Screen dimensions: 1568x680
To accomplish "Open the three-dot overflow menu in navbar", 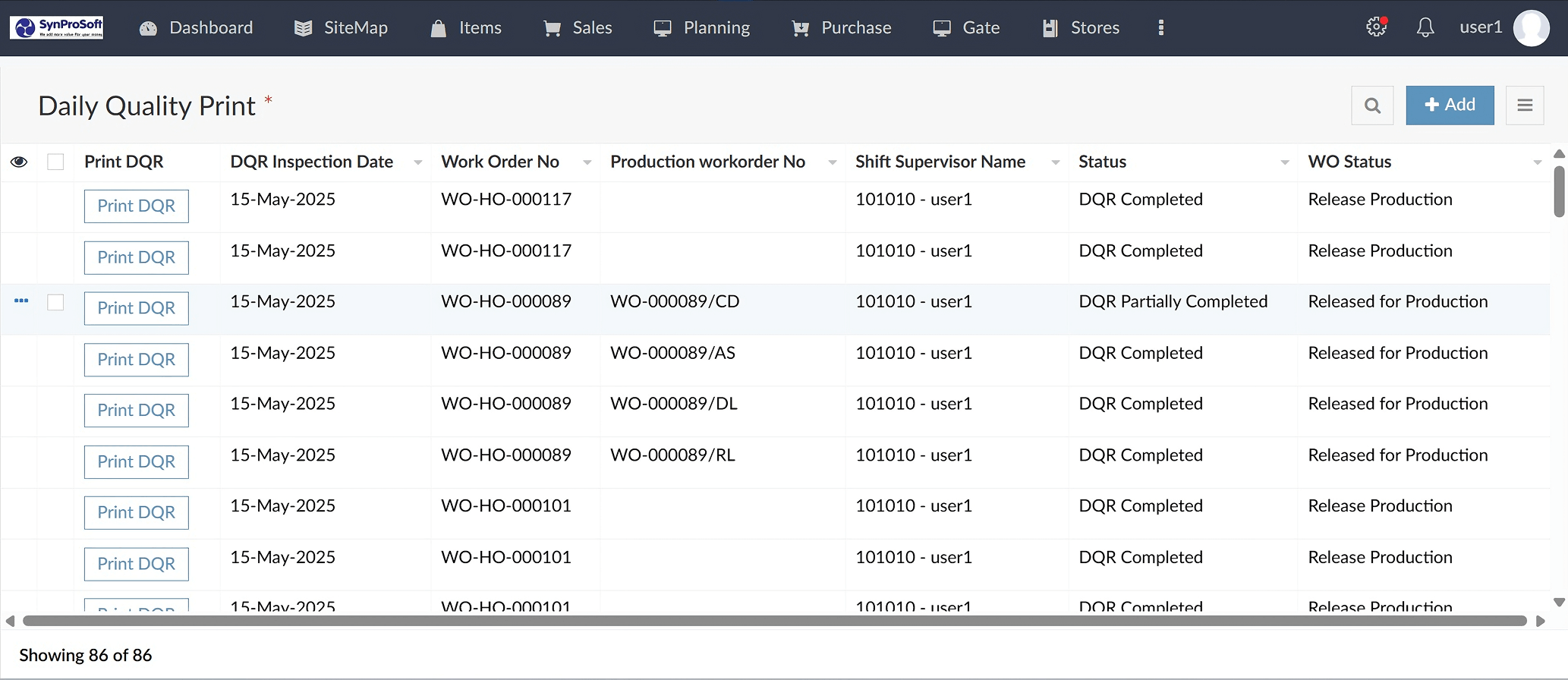I will tap(1160, 28).
